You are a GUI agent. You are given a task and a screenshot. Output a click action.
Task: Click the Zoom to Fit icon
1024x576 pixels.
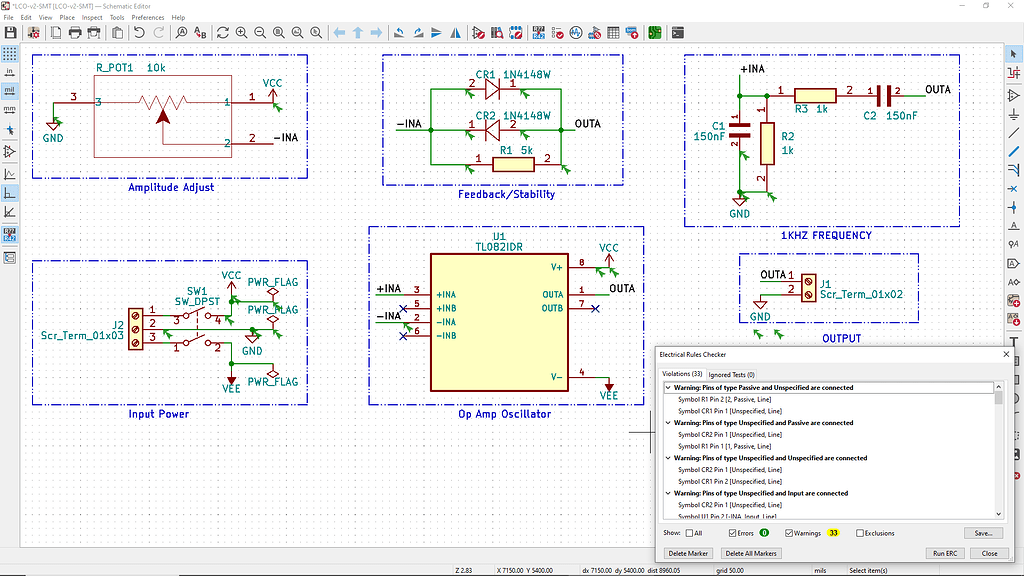279,33
